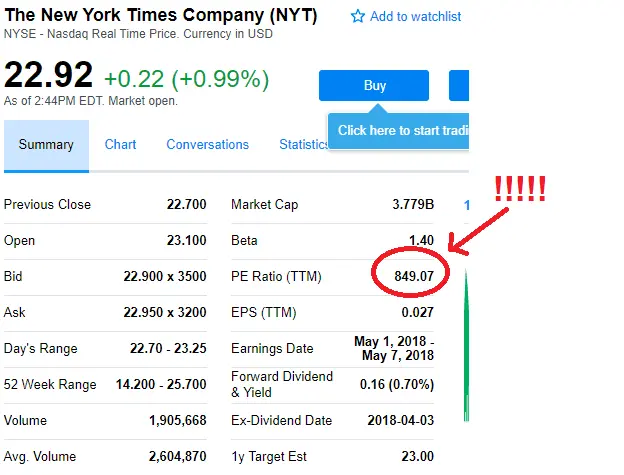The image size is (624, 475).
Task: Click the partially visible blue button beside Buy
Action: point(459,86)
